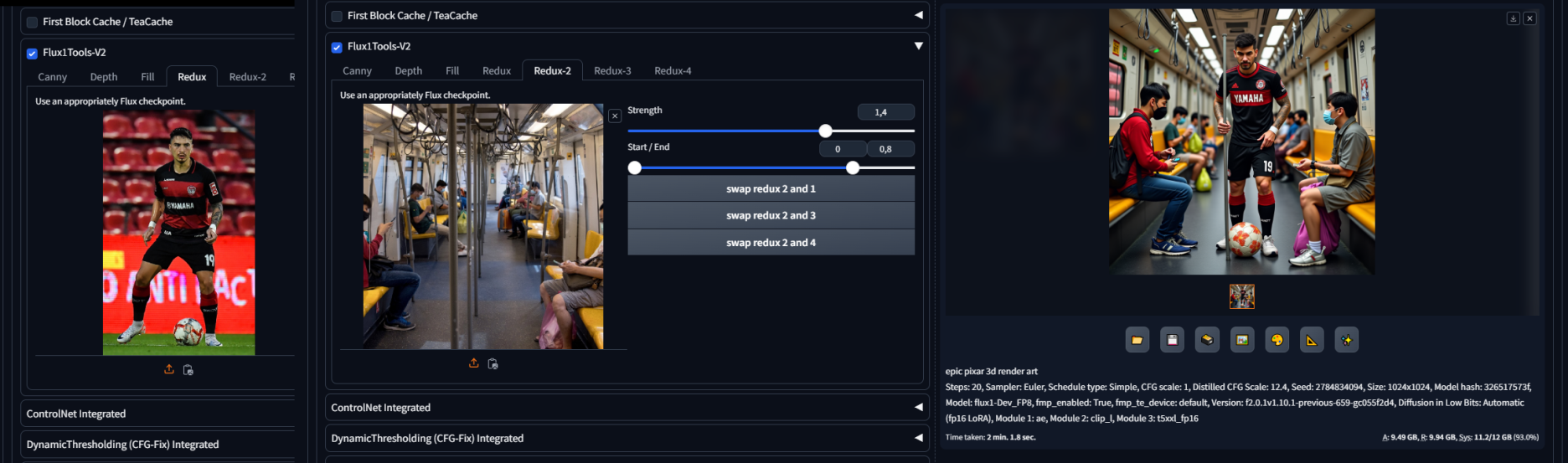Viewport: 1568px width, 463px height.
Task: Expand the ControlNet Integrated section in the middle panel
Action: click(918, 408)
